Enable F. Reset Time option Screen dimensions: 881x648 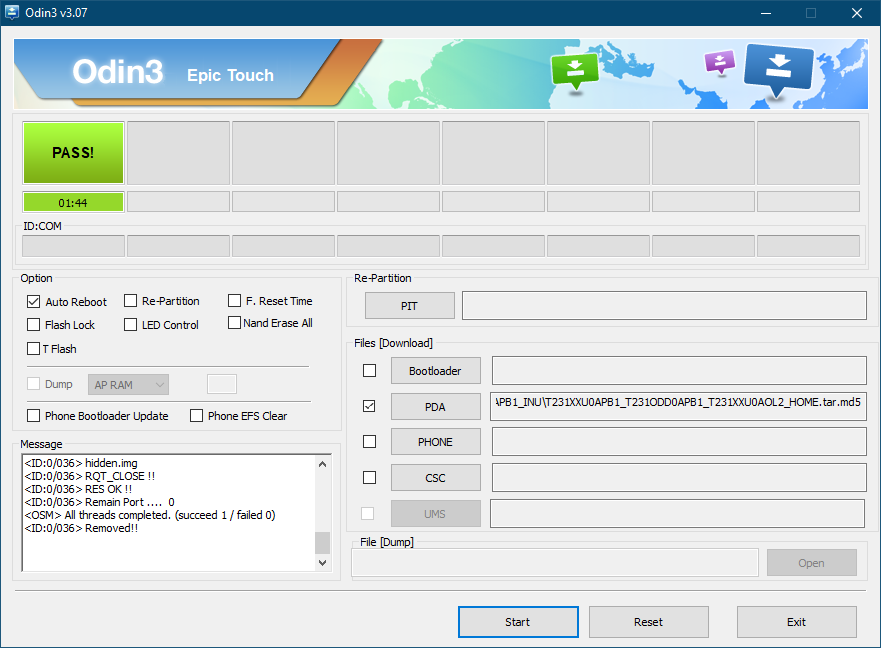(234, 301)
